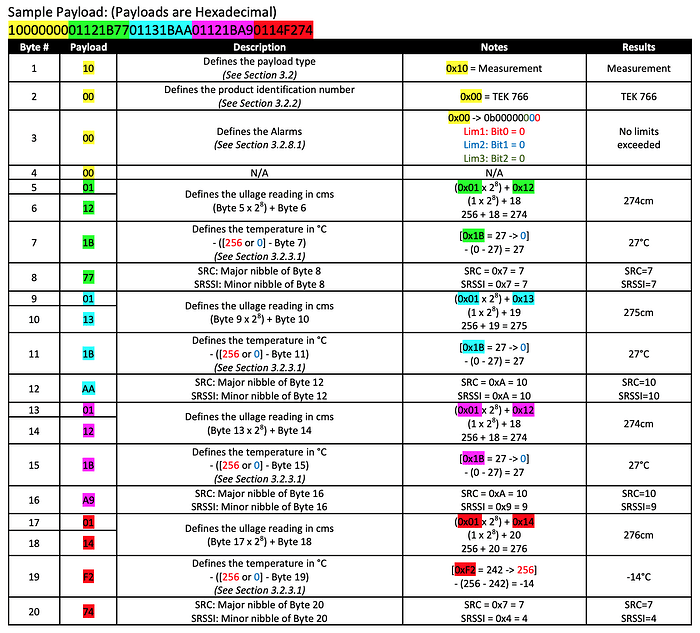Click '(See Section 3.2.8.1)' reference
Image resolution: width=700 pixels, height=633 pixels.
pos(259,145)
